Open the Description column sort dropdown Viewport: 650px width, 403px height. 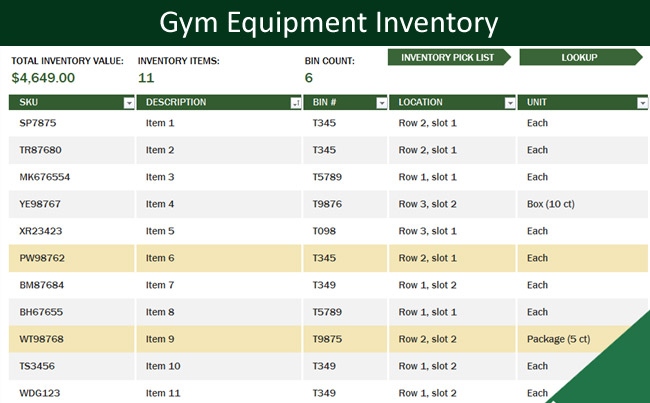click(x=295, y=102)
